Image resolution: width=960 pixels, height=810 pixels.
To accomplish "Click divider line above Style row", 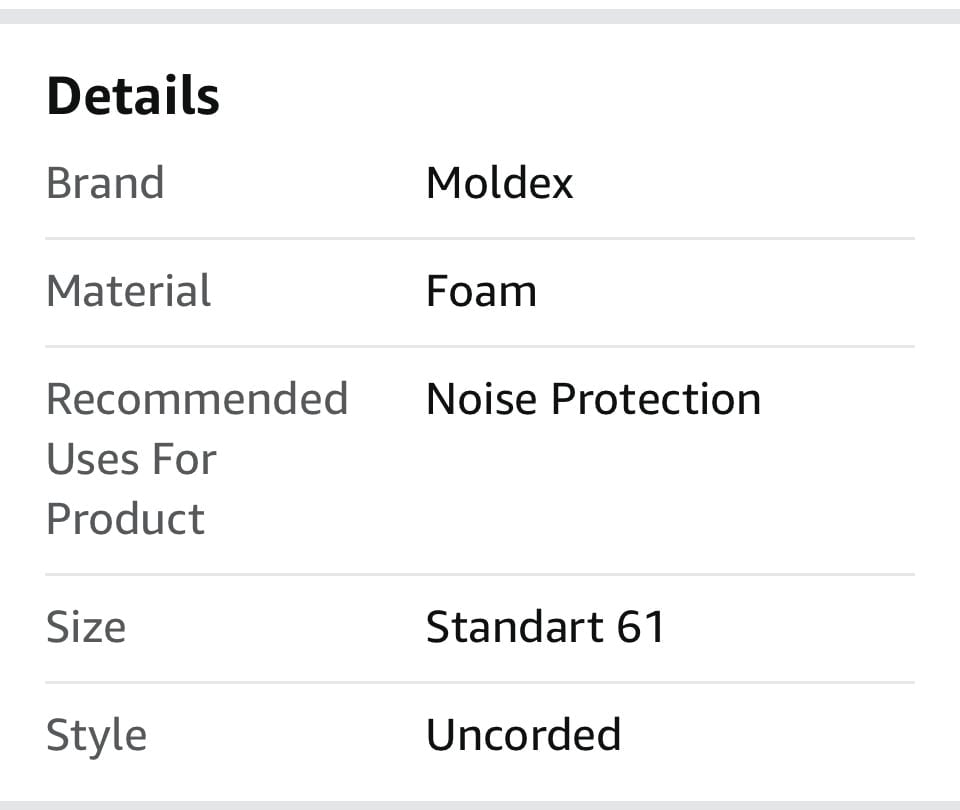I will (480, 683).
